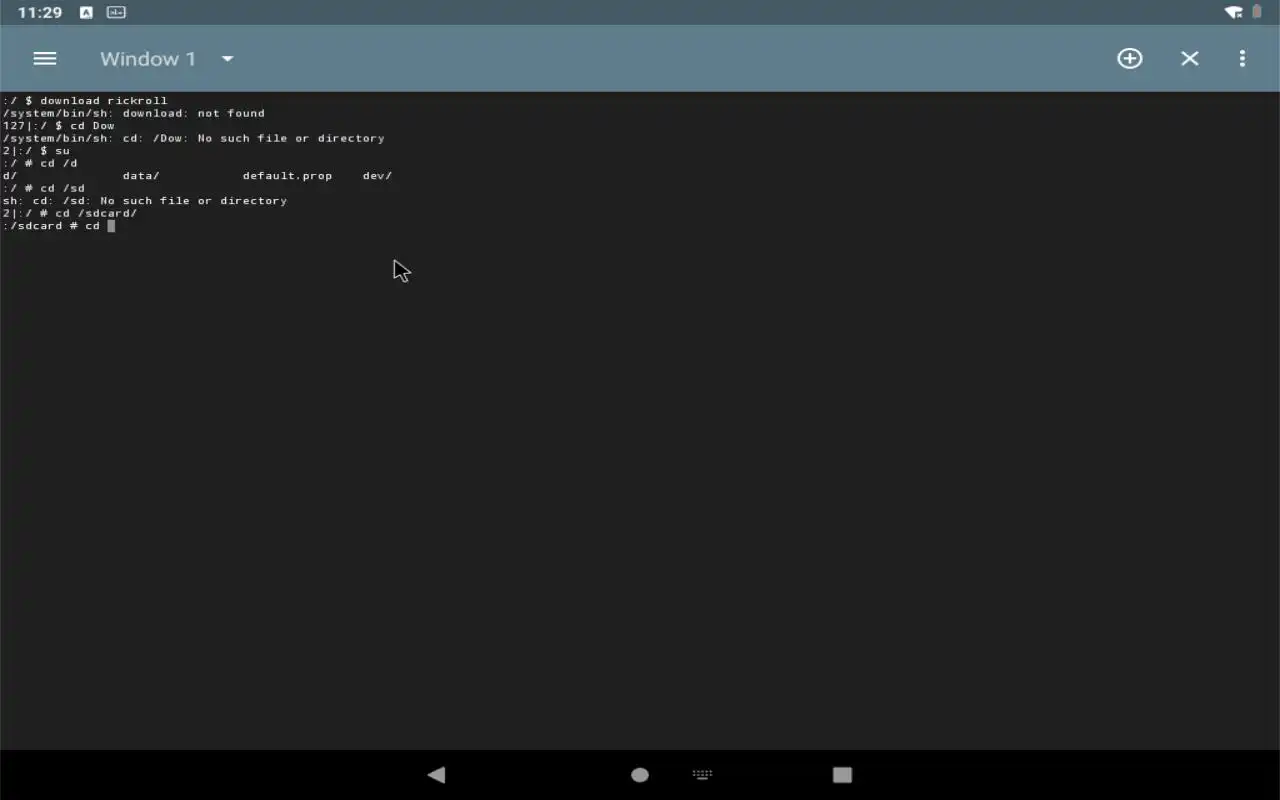The height and width of the screenshot is (800, 1280).
Task: Click the 'dev/' completion entry
Action: [377, 175]
